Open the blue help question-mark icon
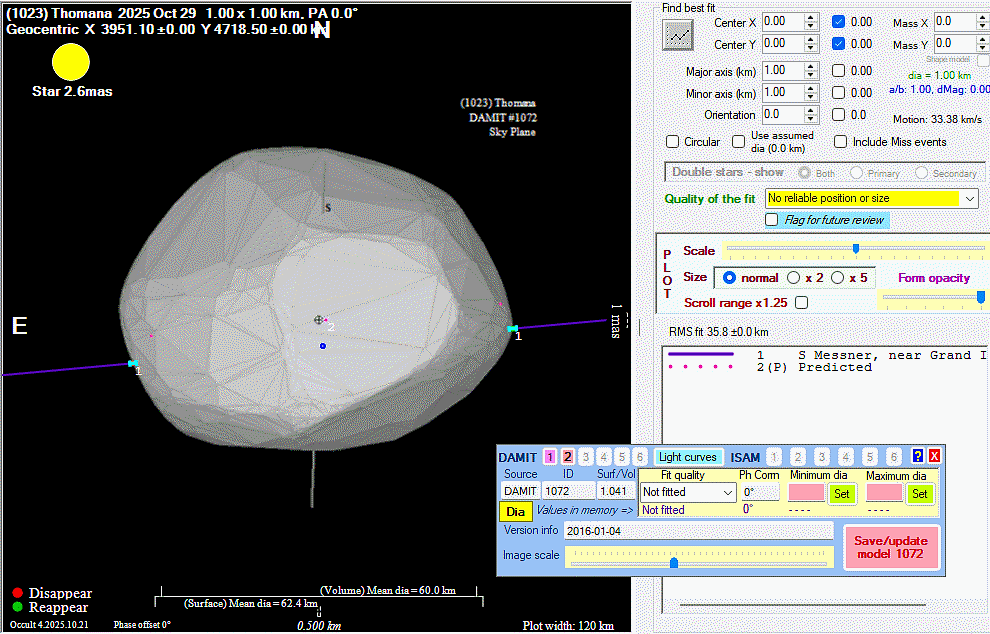 tap(918, 457)
